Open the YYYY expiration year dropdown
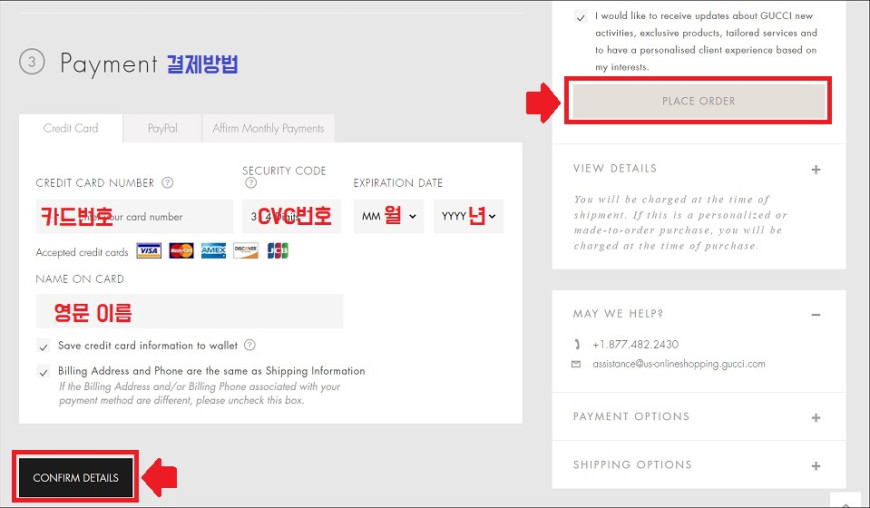Viewport: 870px width, 508px height. 469,216
